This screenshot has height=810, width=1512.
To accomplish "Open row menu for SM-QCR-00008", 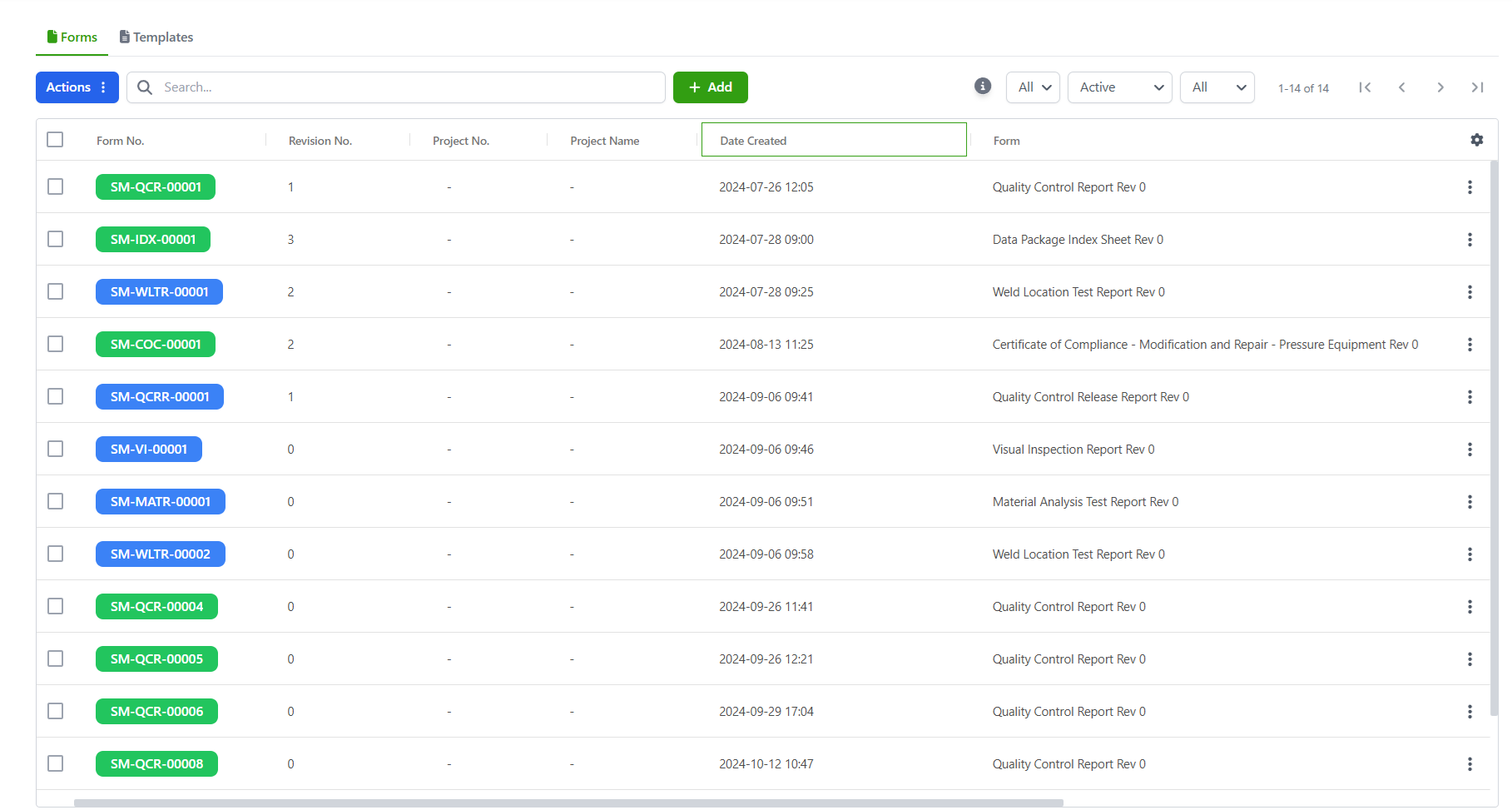I will [x=1470, y=764].
